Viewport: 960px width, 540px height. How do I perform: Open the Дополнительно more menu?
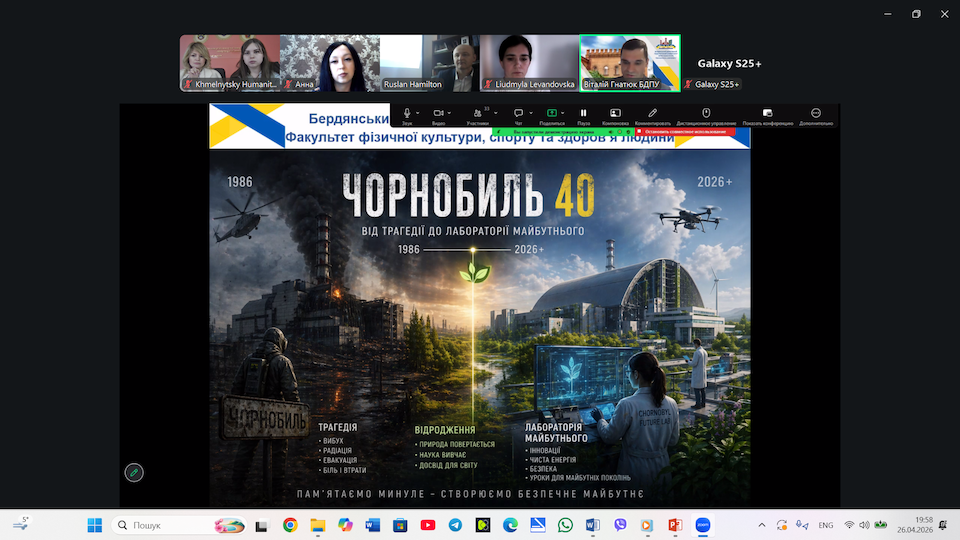(816, 113)
